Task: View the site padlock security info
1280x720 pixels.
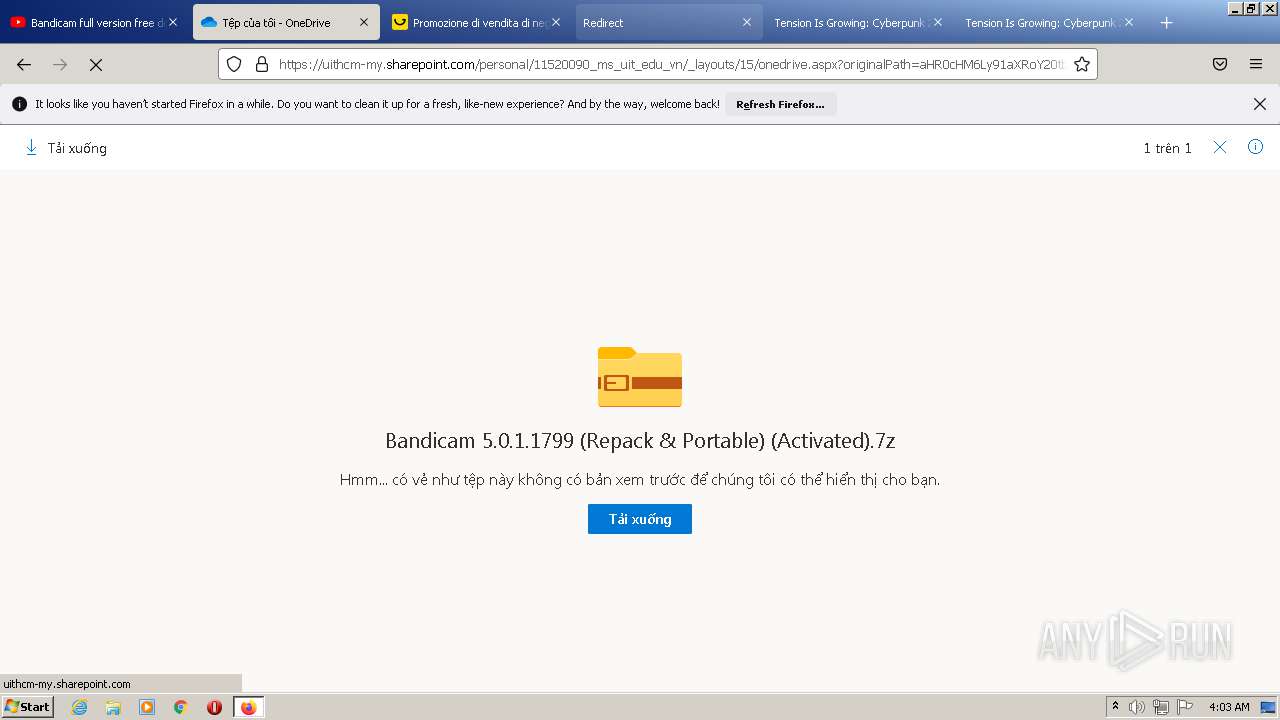Action: 262,64
